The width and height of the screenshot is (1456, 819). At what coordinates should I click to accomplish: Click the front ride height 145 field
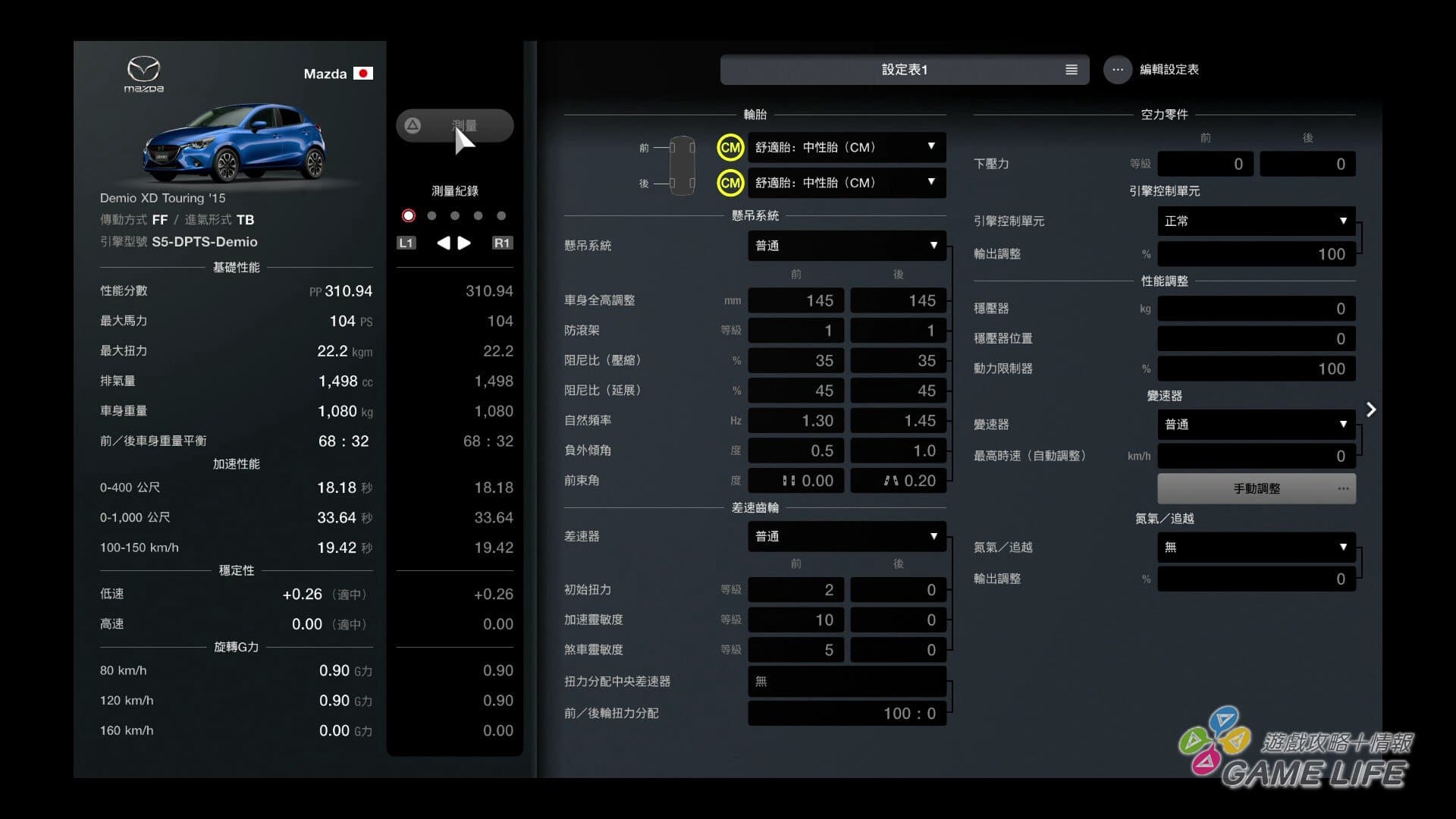pyautogui.click(x=795, y=301)
